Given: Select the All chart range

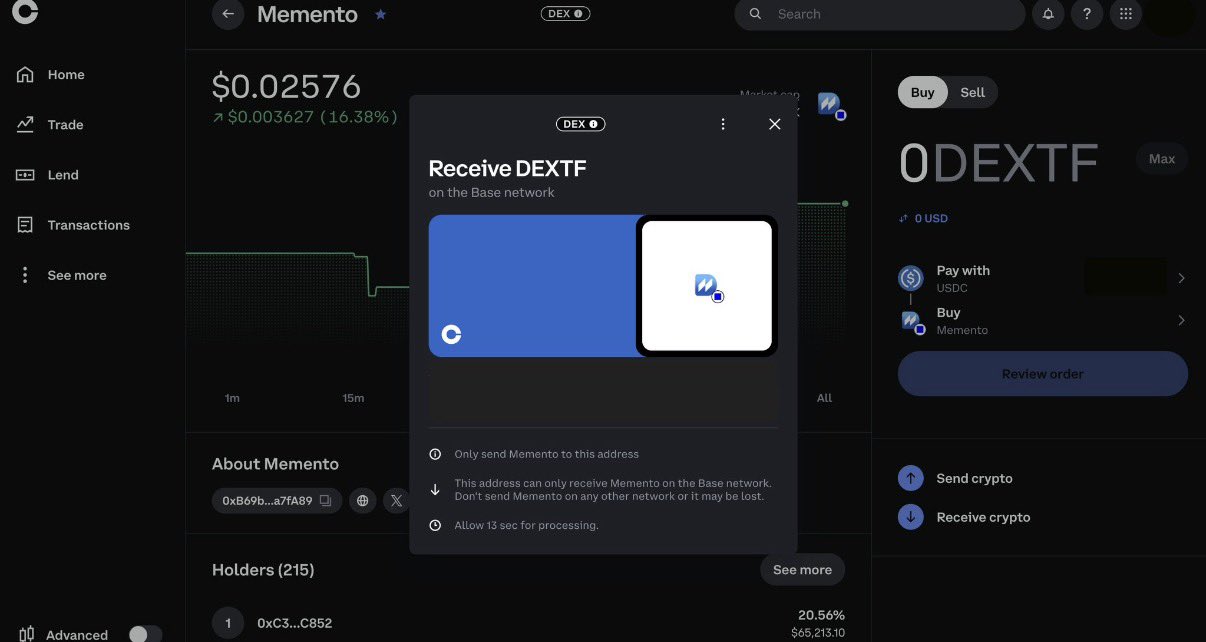Looking at the screenshot, I should [x=824, y=398].
